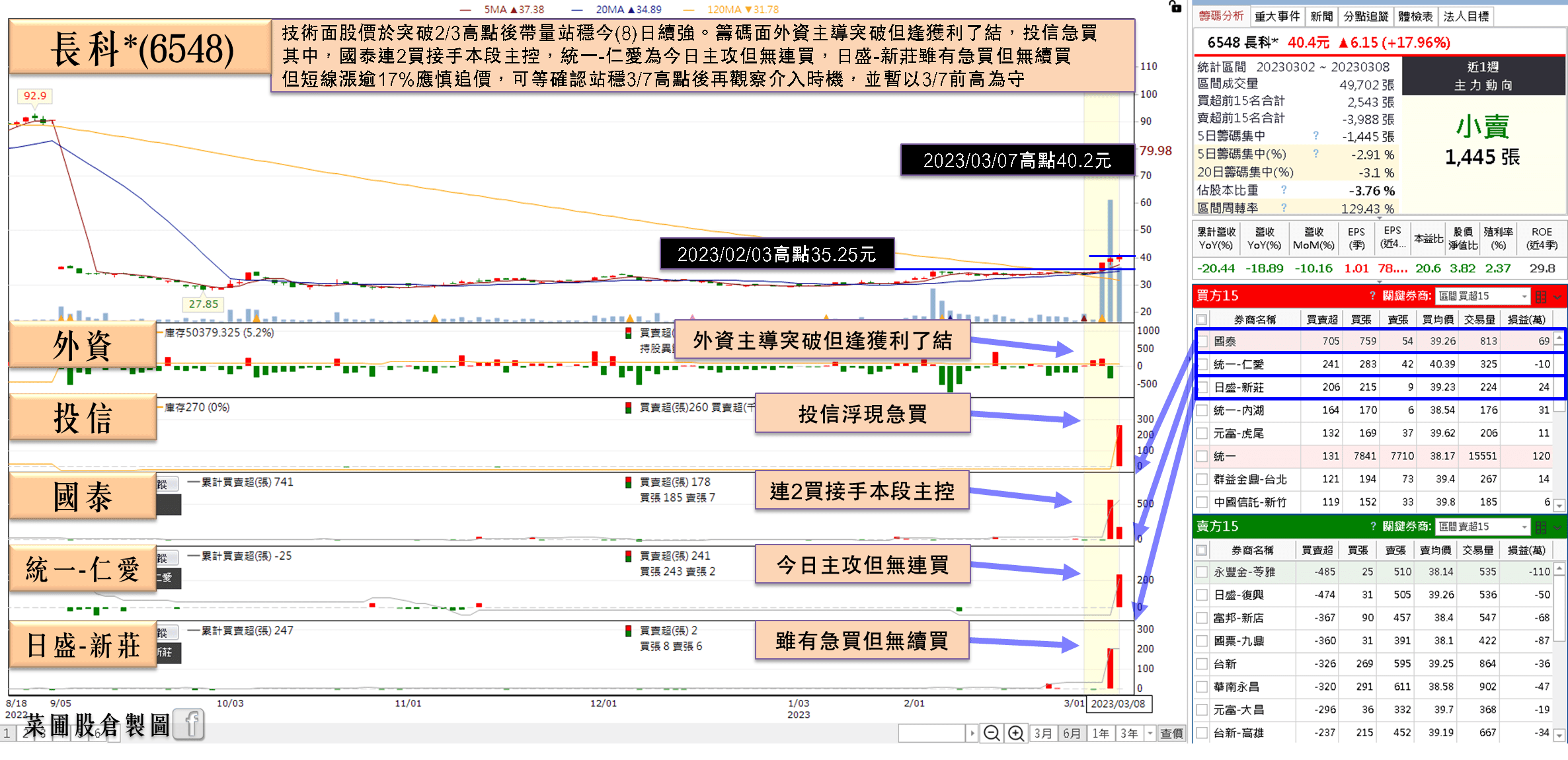Viewport: 1568px width, 760px height.
Task: Zoom in the chart with the plus magnifier
Action: point(1015,733)
